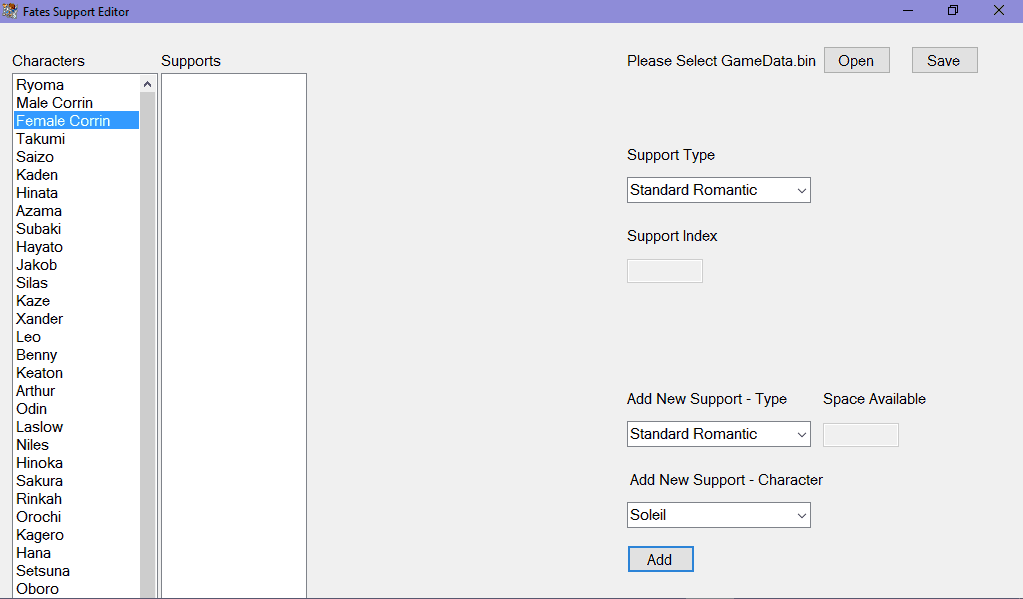Click the Space Available field
Screen dimensions: 1023x599
pyautogui.click(x=861, y=435)
